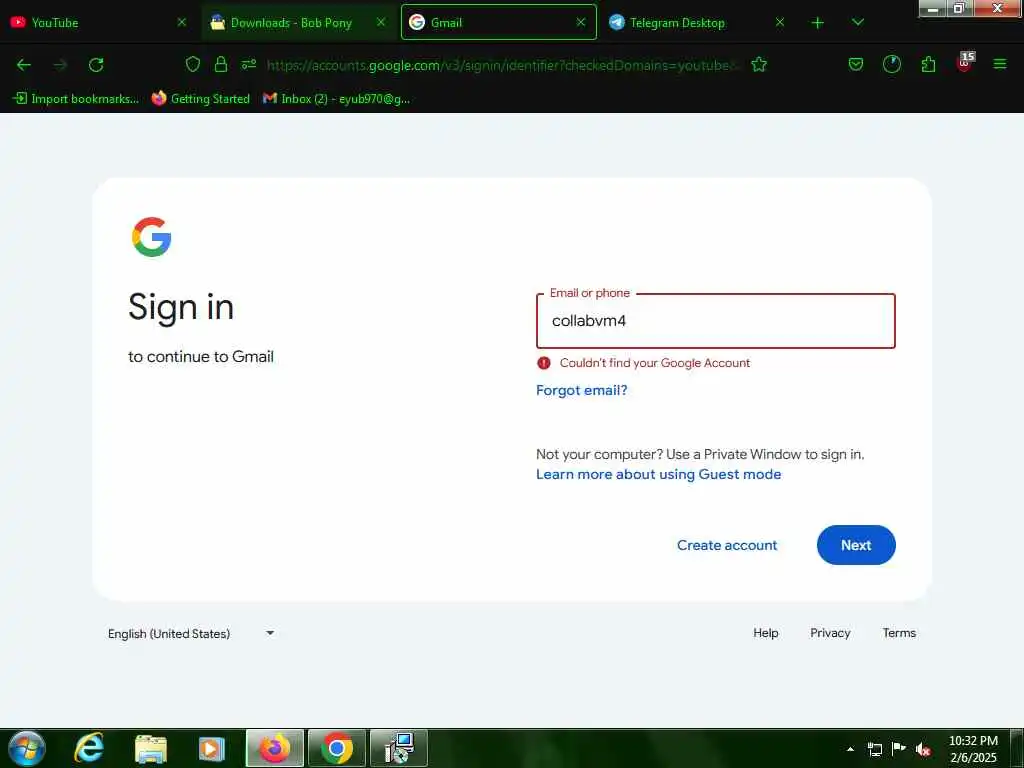This screenshot has width=1024, height=768.
Task: Click the blue Next button
Action: [x=856, y=545]
